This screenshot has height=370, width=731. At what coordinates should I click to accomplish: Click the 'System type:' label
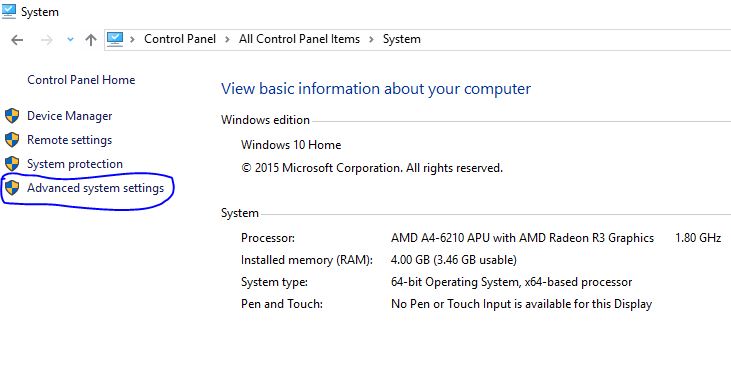point(274,282)
